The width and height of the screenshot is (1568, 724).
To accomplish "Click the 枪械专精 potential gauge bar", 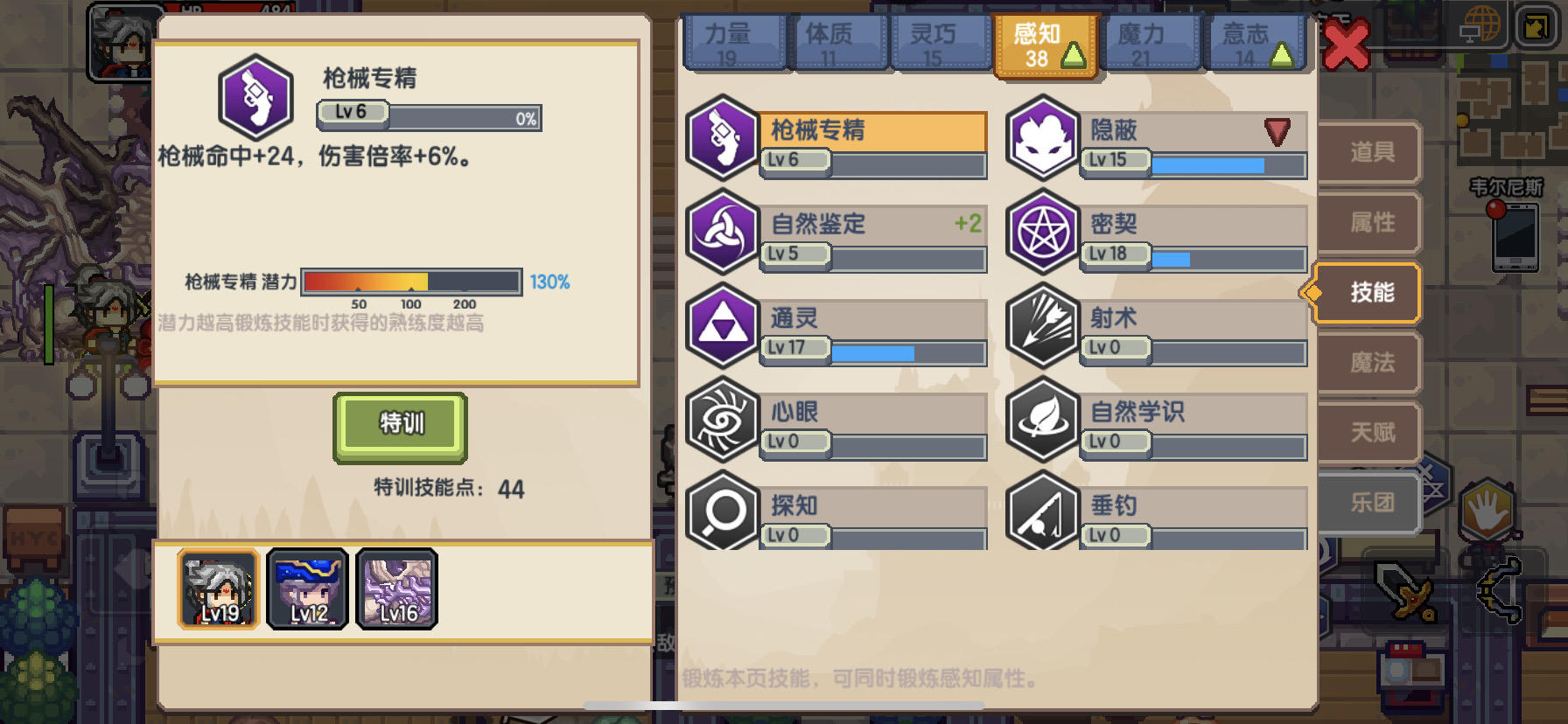I will [411, 282].
